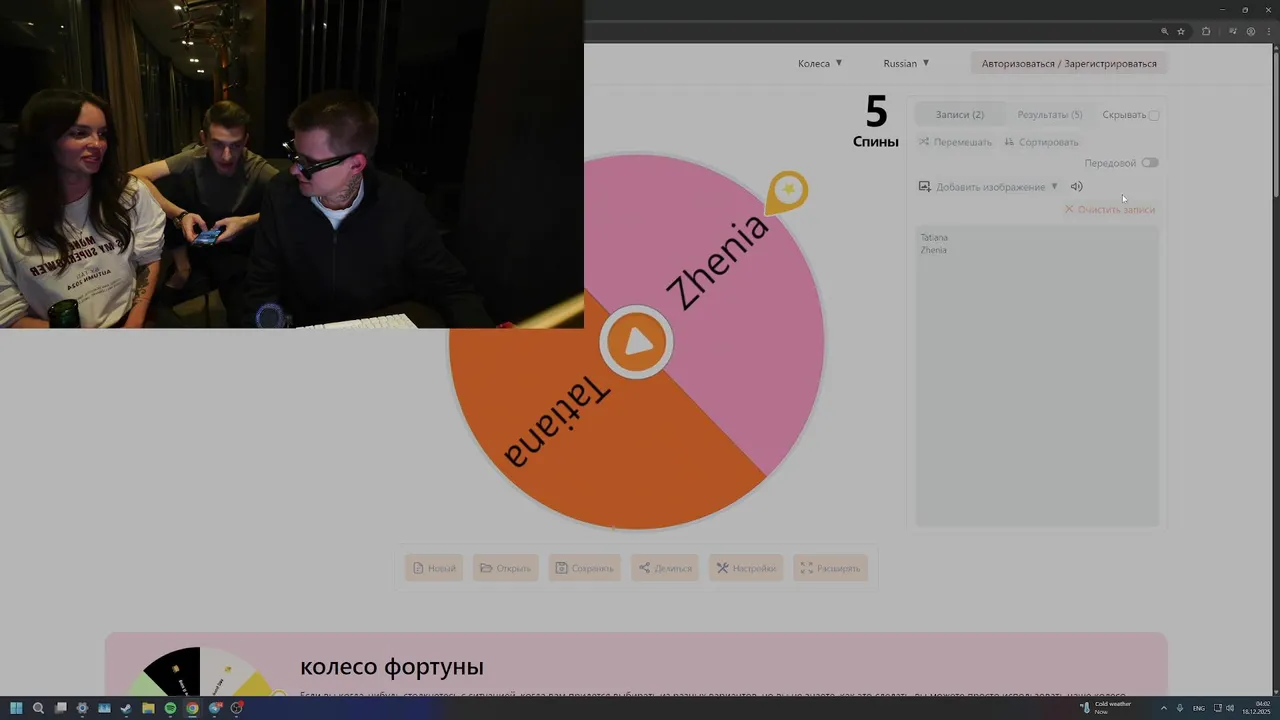Screen dimensions: 1280x720
Task: Tick the Скрывать checkbox
Action: (x=1154, y=116)
